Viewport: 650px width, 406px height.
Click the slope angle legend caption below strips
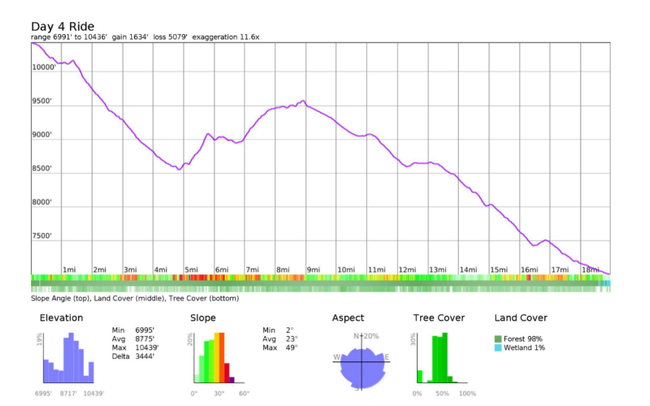click(x=134, y=297)
